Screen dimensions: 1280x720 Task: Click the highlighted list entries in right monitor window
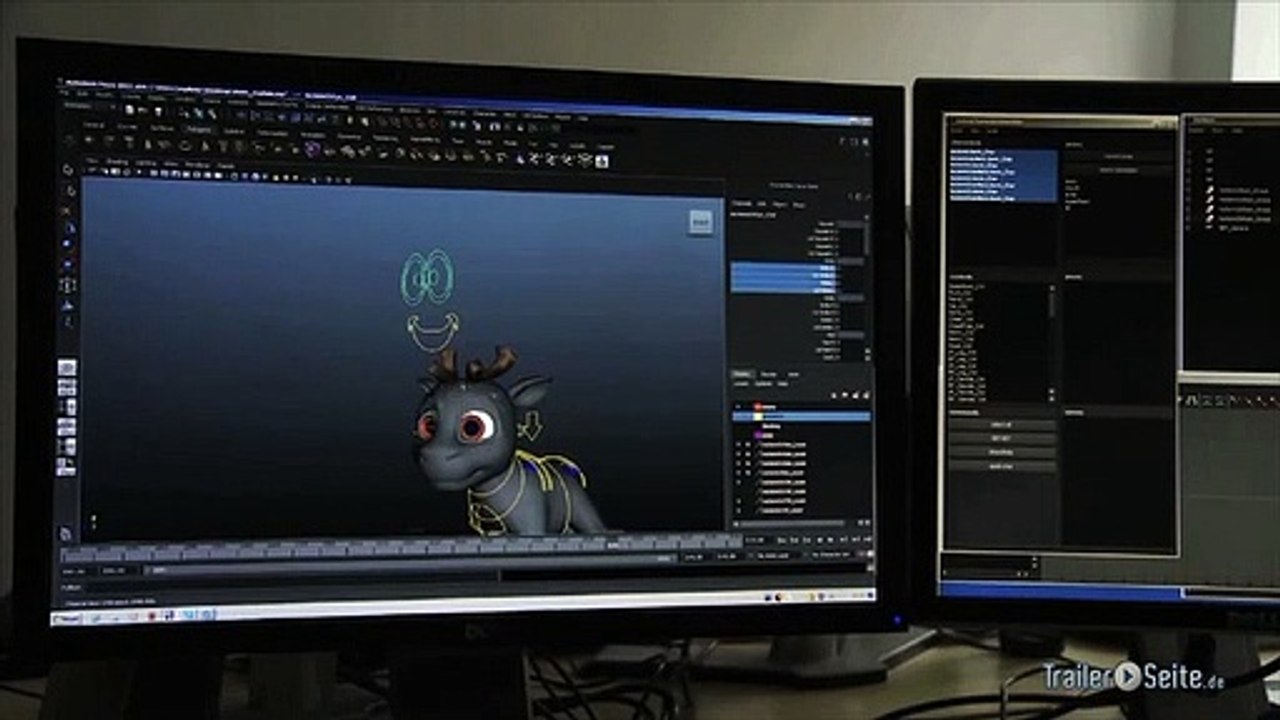(x=1002, y=176)
